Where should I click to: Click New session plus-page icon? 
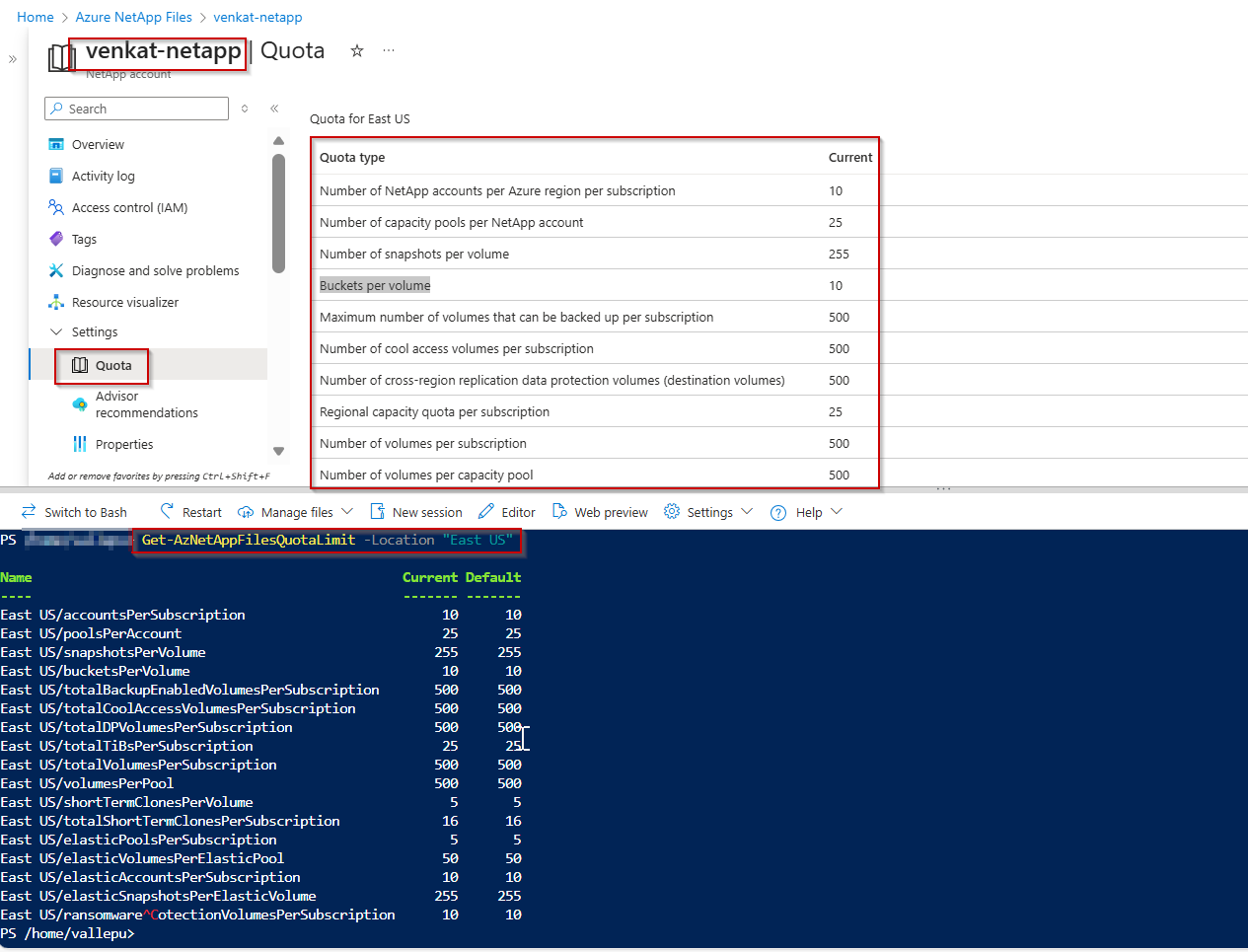pyautogui.click(x=377, y=511)
